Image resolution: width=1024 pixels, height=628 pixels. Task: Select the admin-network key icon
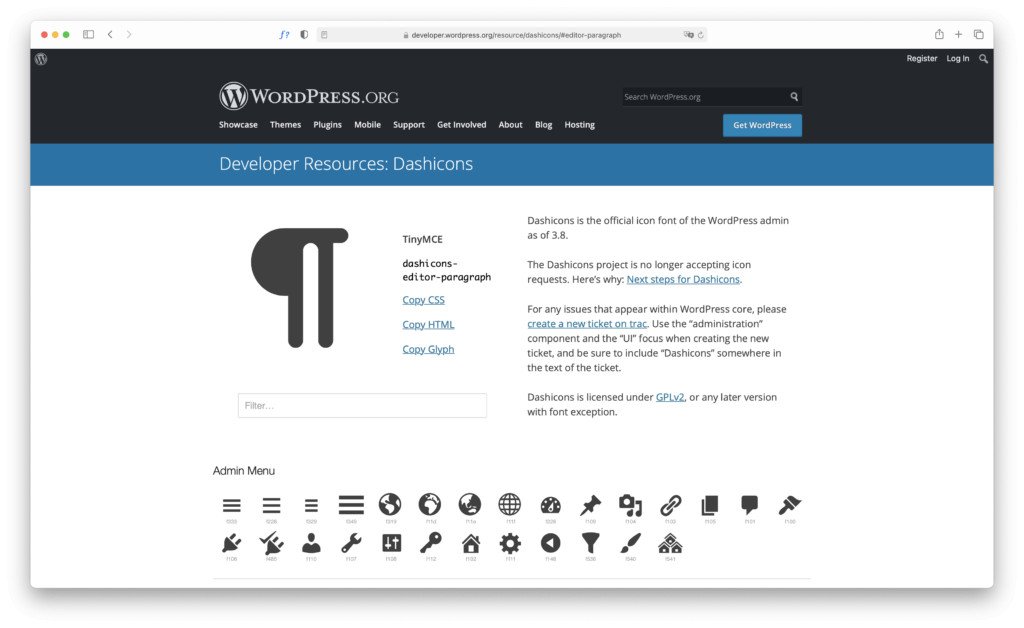pos(430,543)
